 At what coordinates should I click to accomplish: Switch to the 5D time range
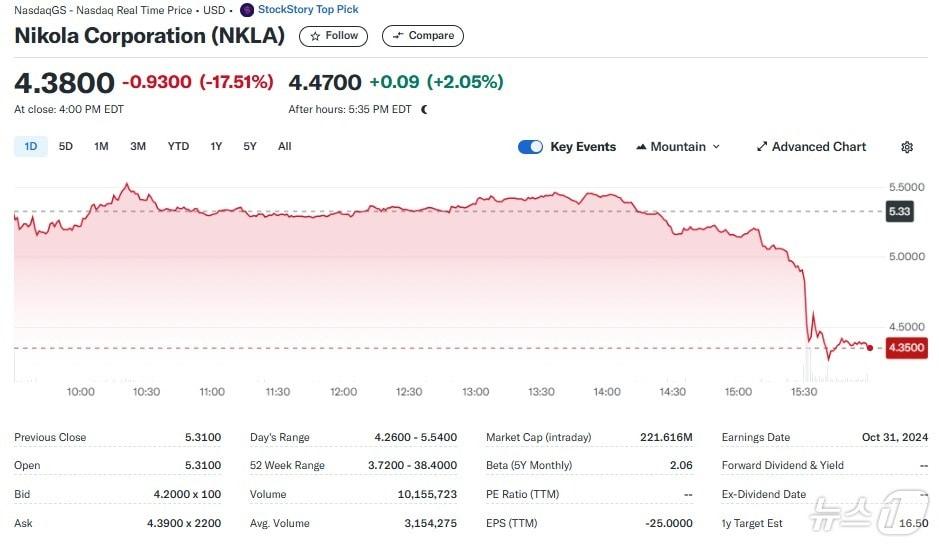point(66,147)
